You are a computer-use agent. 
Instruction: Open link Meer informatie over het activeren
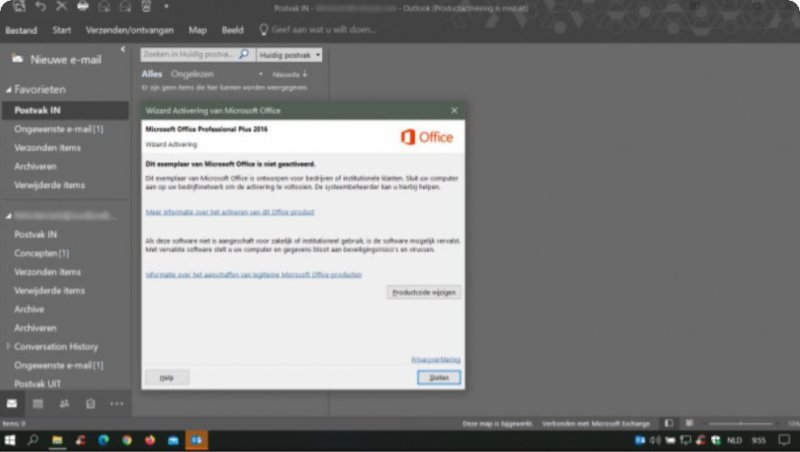[230, 212]
